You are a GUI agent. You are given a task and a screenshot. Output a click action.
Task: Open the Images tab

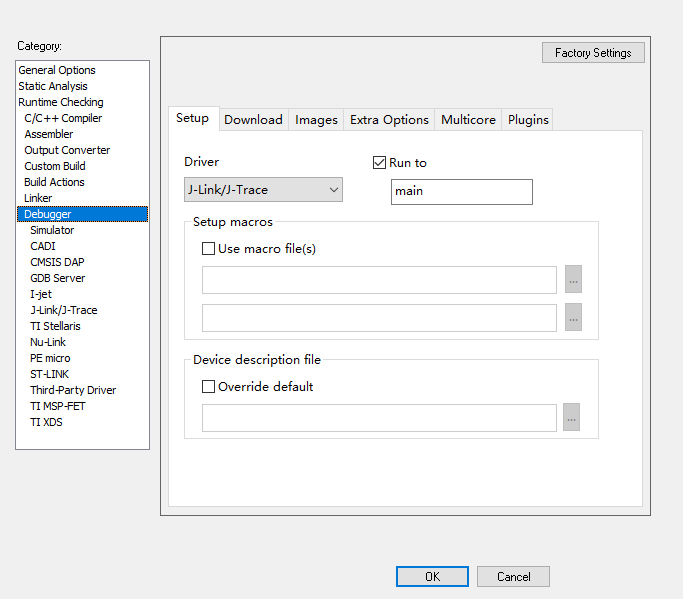pyautogui.click(x=316, y=120)
